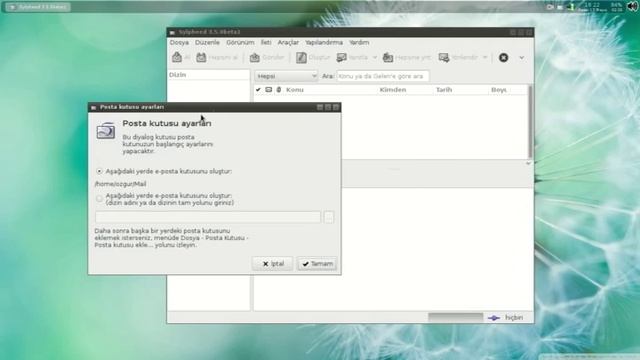This screenshot has width=640, height=360.
Task: Open the Görünüm menu
Action: tap(240, 42)
